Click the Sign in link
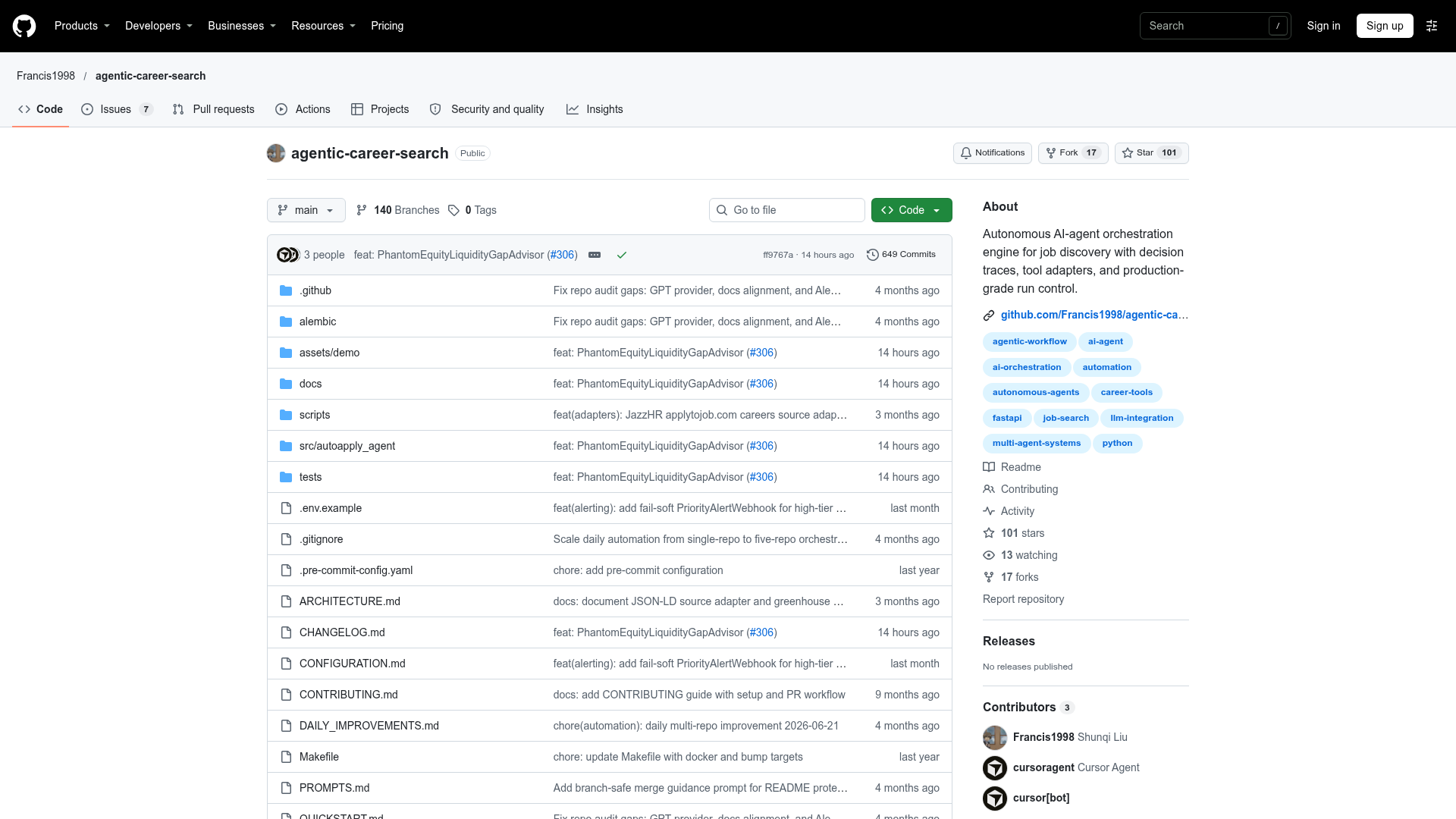 click(x=1323, y=26)
